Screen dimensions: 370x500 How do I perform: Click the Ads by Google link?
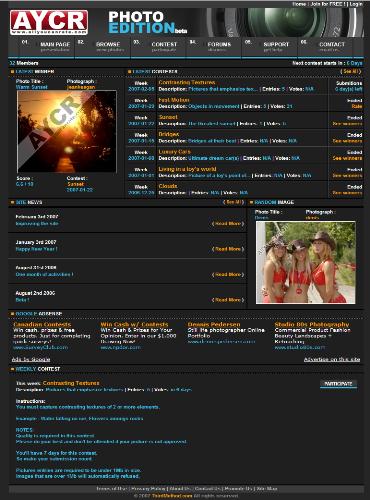(x=31, y=359)
